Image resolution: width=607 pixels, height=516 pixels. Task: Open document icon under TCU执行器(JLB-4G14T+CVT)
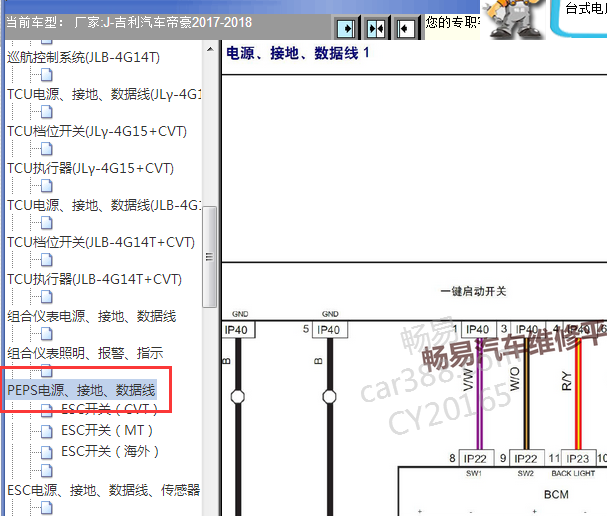(47, 297)
